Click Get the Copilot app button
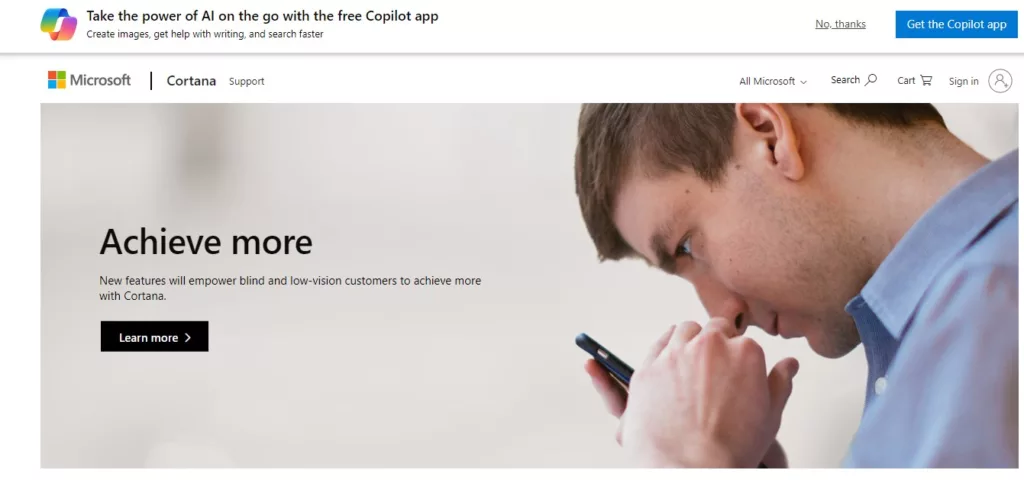Screen dimensions: 1024x499 click(956, 24)
